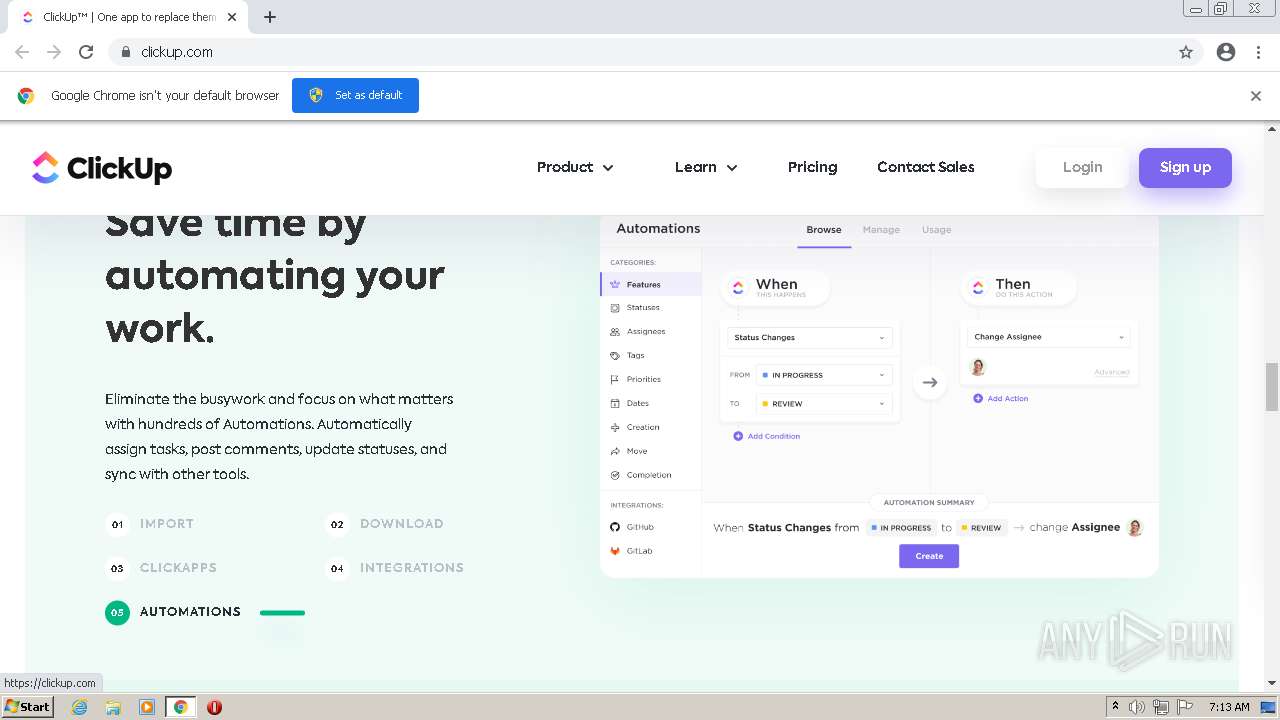
Task: Open Internet Explorer from the taskbar
Action: (80, 707)
